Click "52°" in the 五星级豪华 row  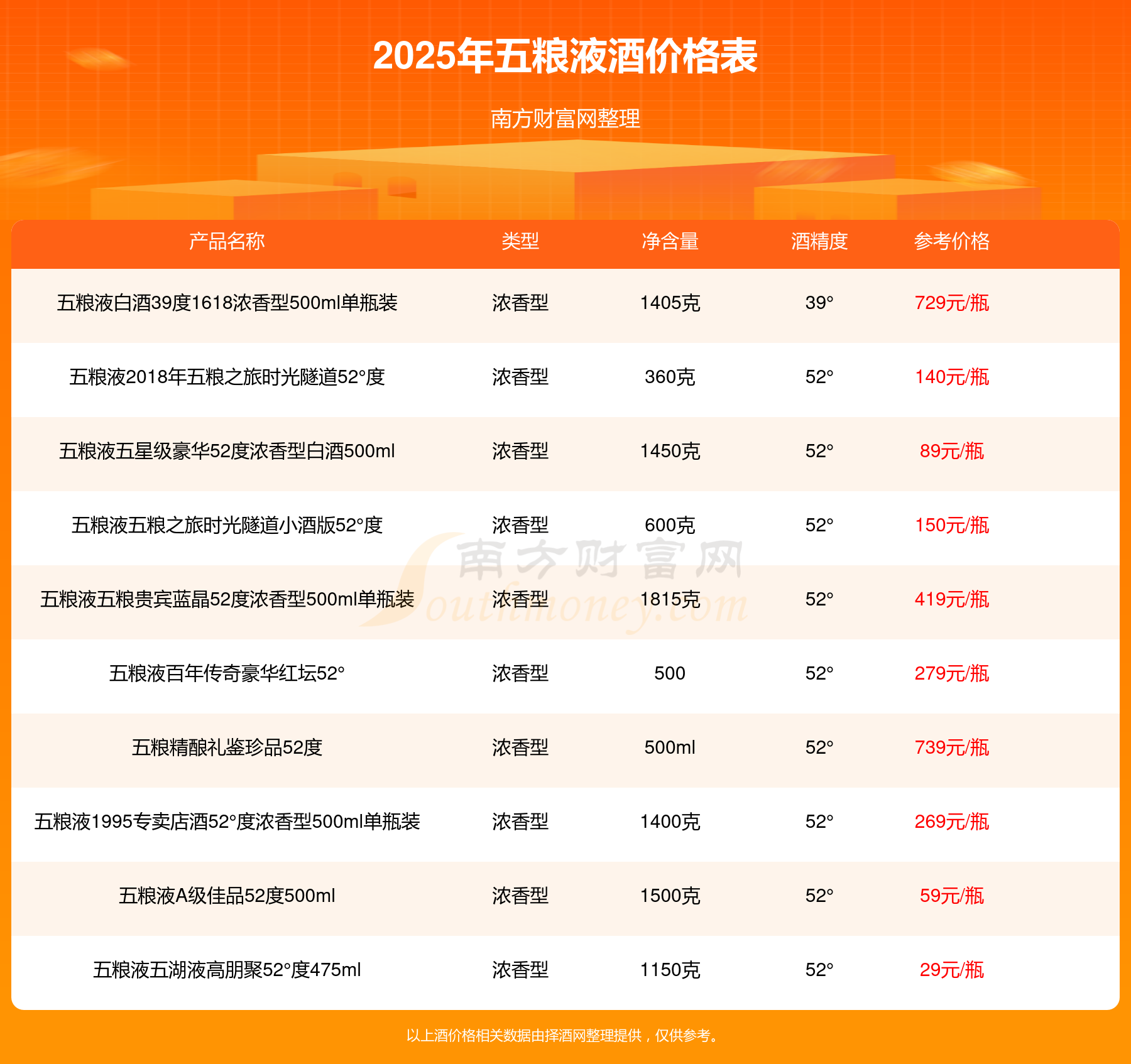819,451
